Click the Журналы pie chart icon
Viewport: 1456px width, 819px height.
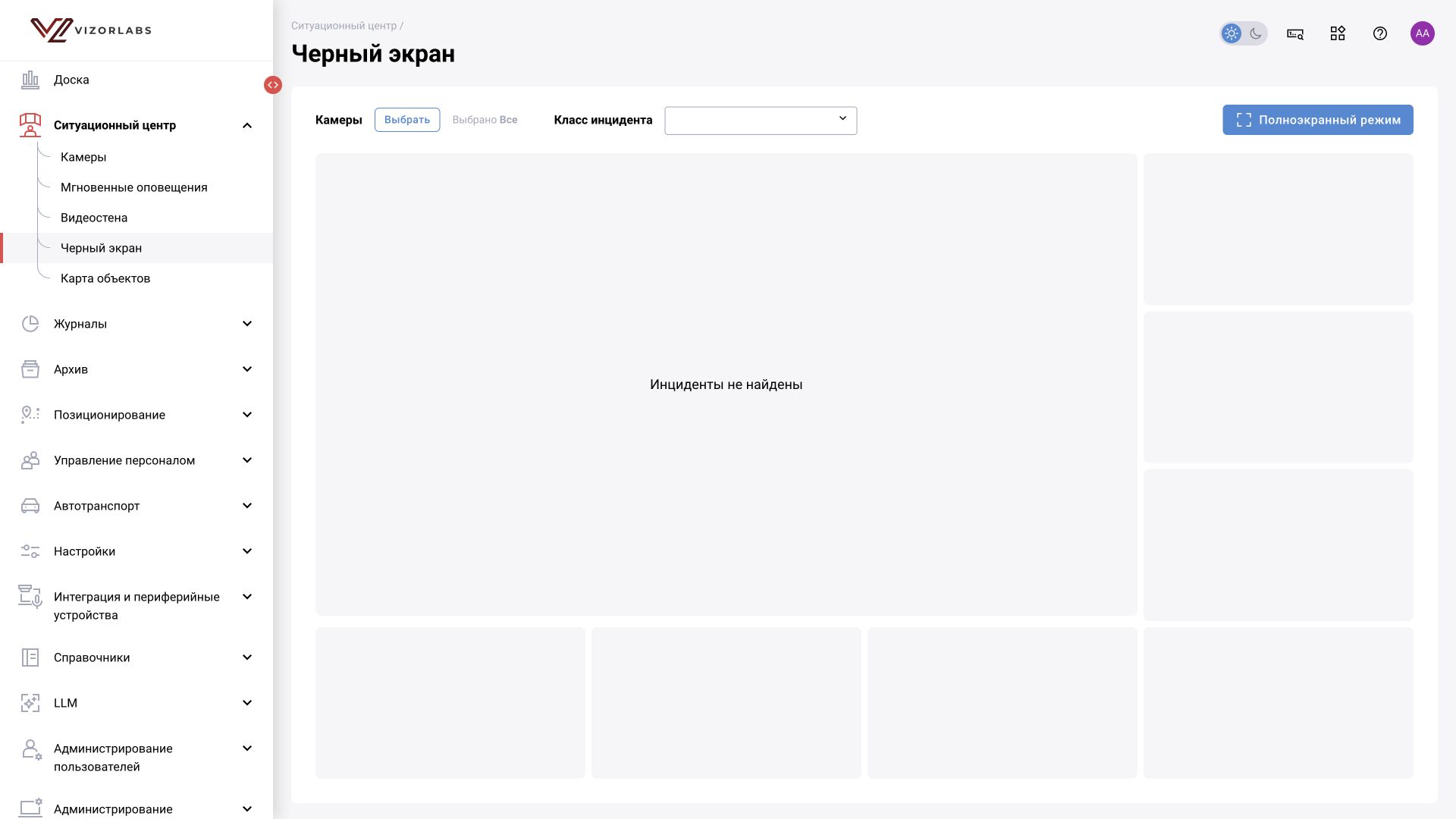point(30,324)
